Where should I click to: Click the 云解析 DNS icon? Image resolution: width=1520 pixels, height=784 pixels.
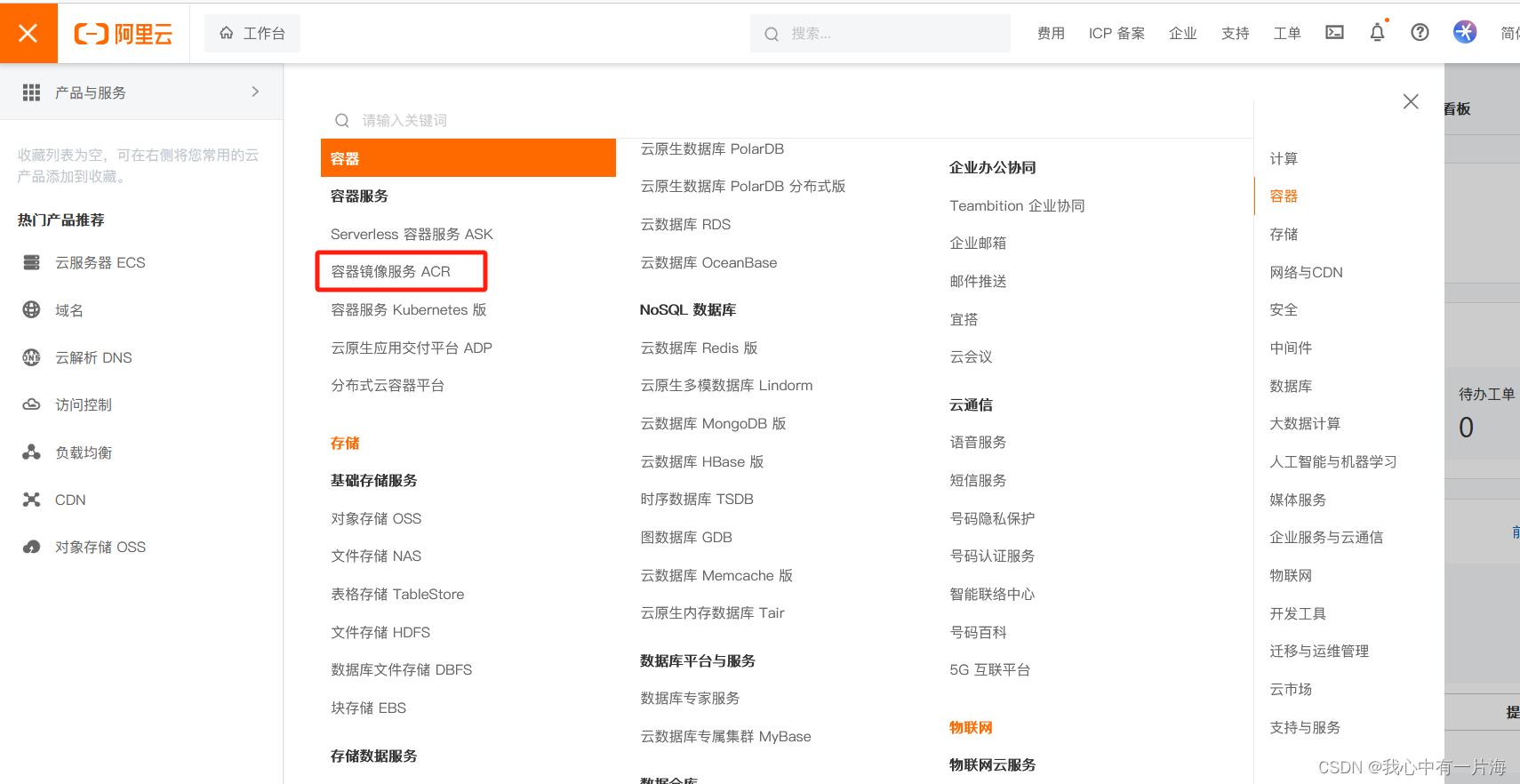32,357
